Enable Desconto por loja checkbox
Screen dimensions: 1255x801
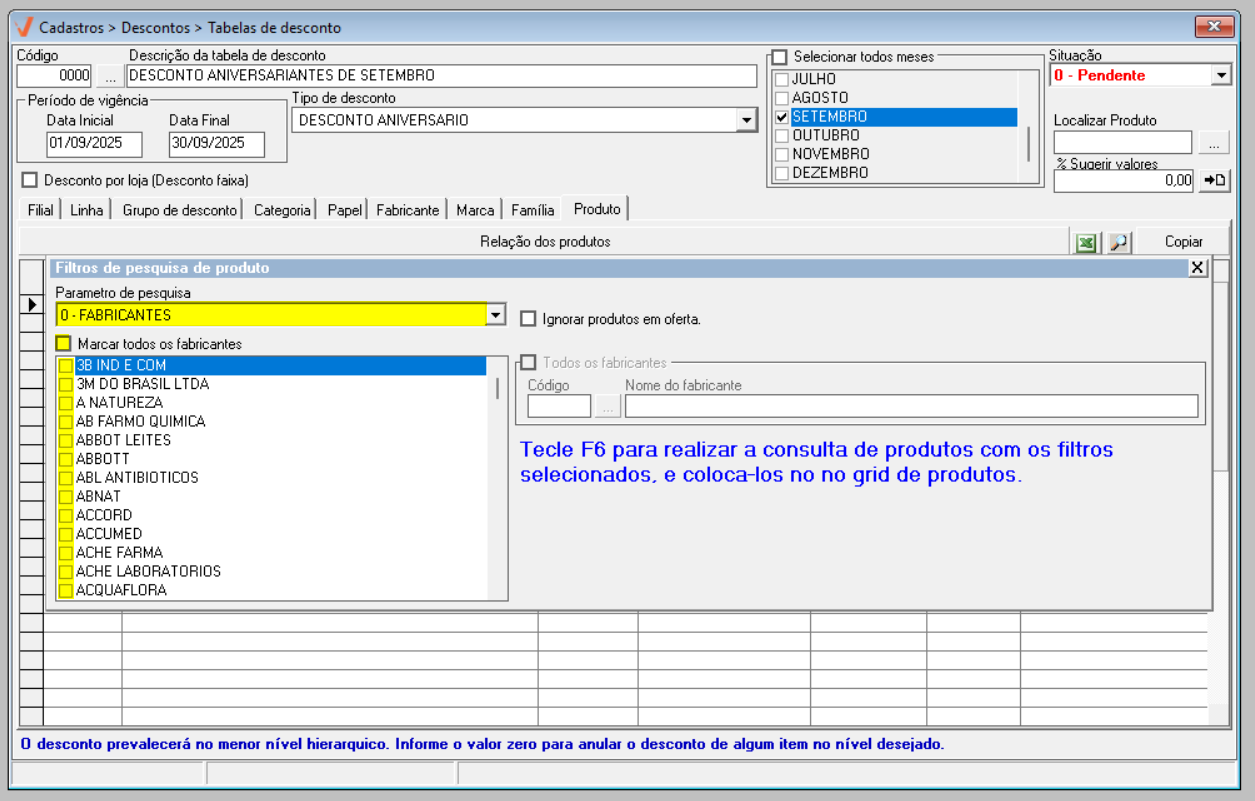(x=29, y=180)
